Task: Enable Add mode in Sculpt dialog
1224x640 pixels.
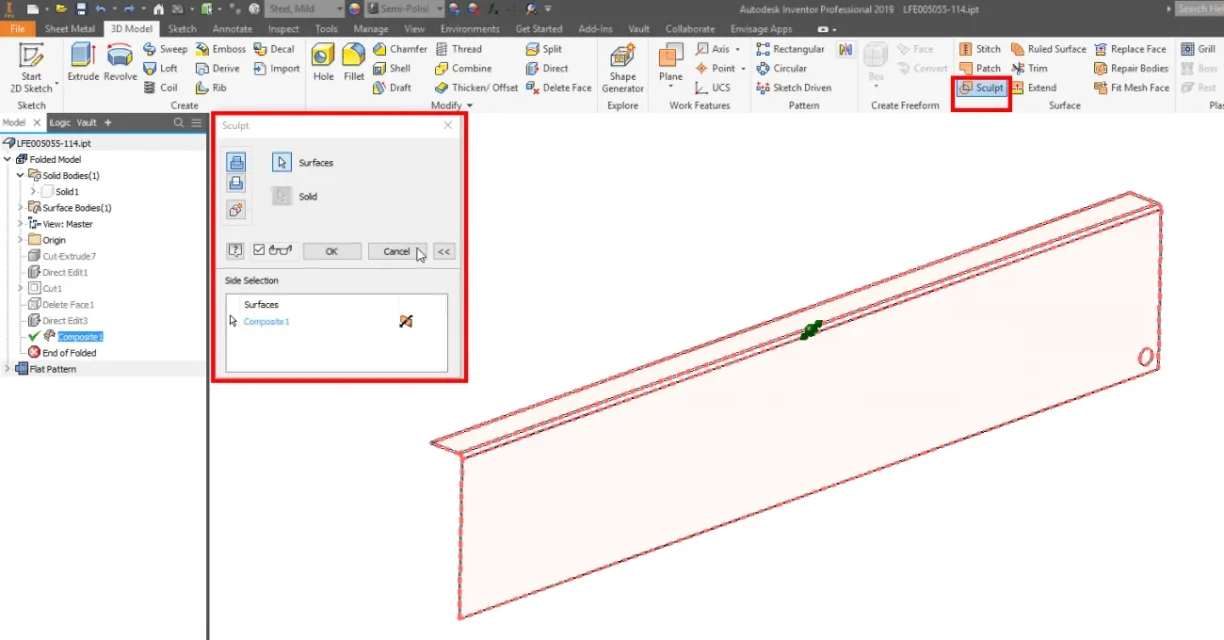Action: [236, 162]
